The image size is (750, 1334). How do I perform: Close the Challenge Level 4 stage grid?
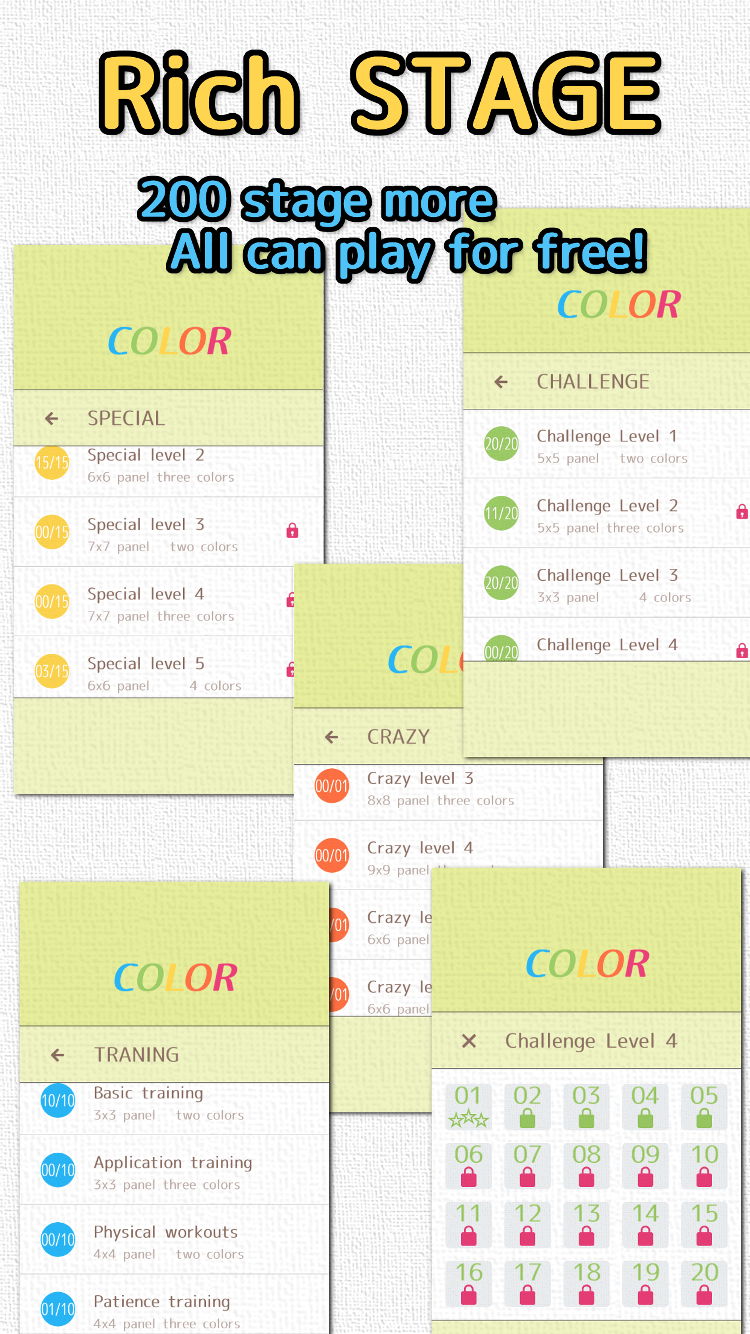tap(468, 1041)
